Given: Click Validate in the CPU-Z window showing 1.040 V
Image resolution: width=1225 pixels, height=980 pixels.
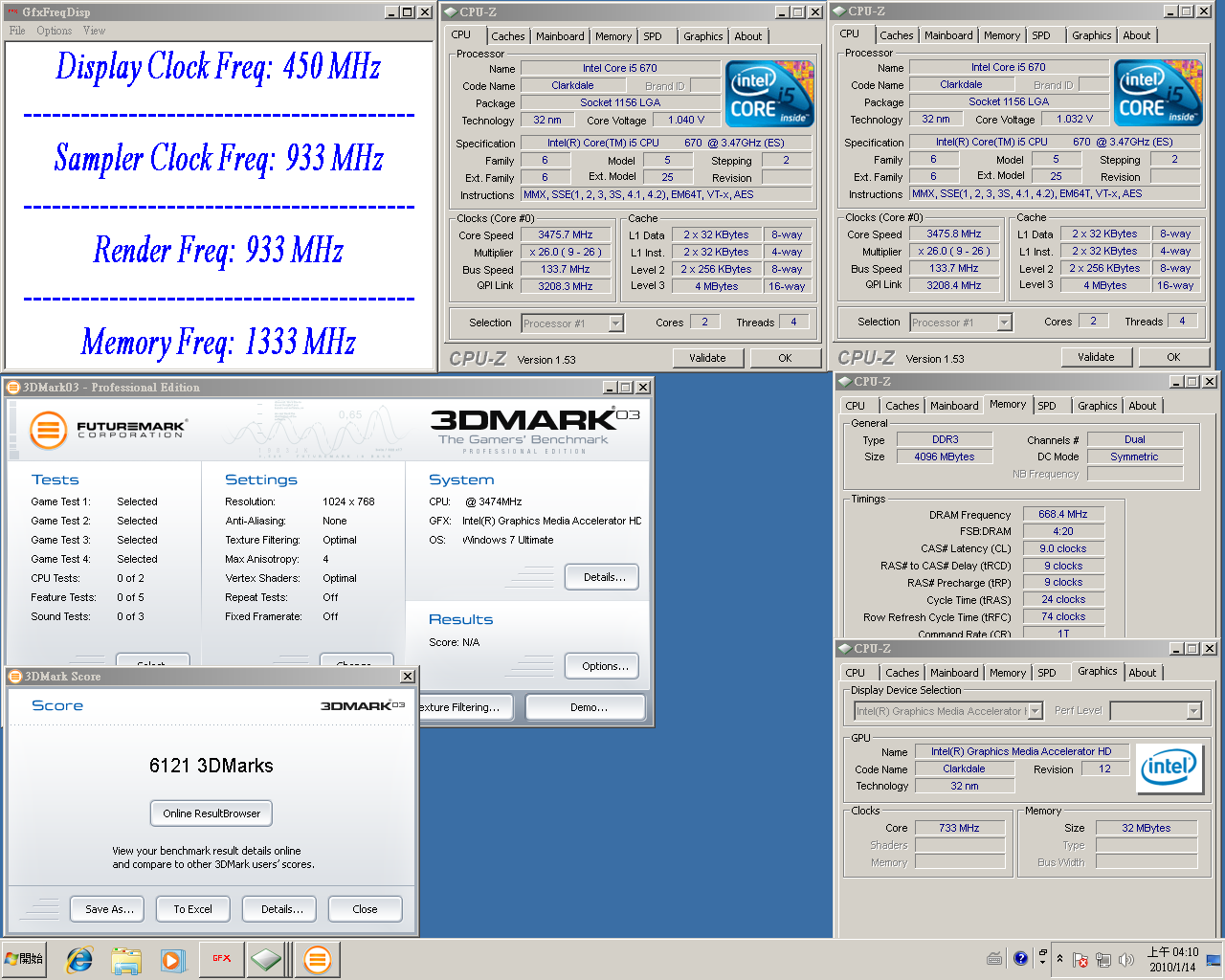Looking at the screenshot, I should point(707,358).
